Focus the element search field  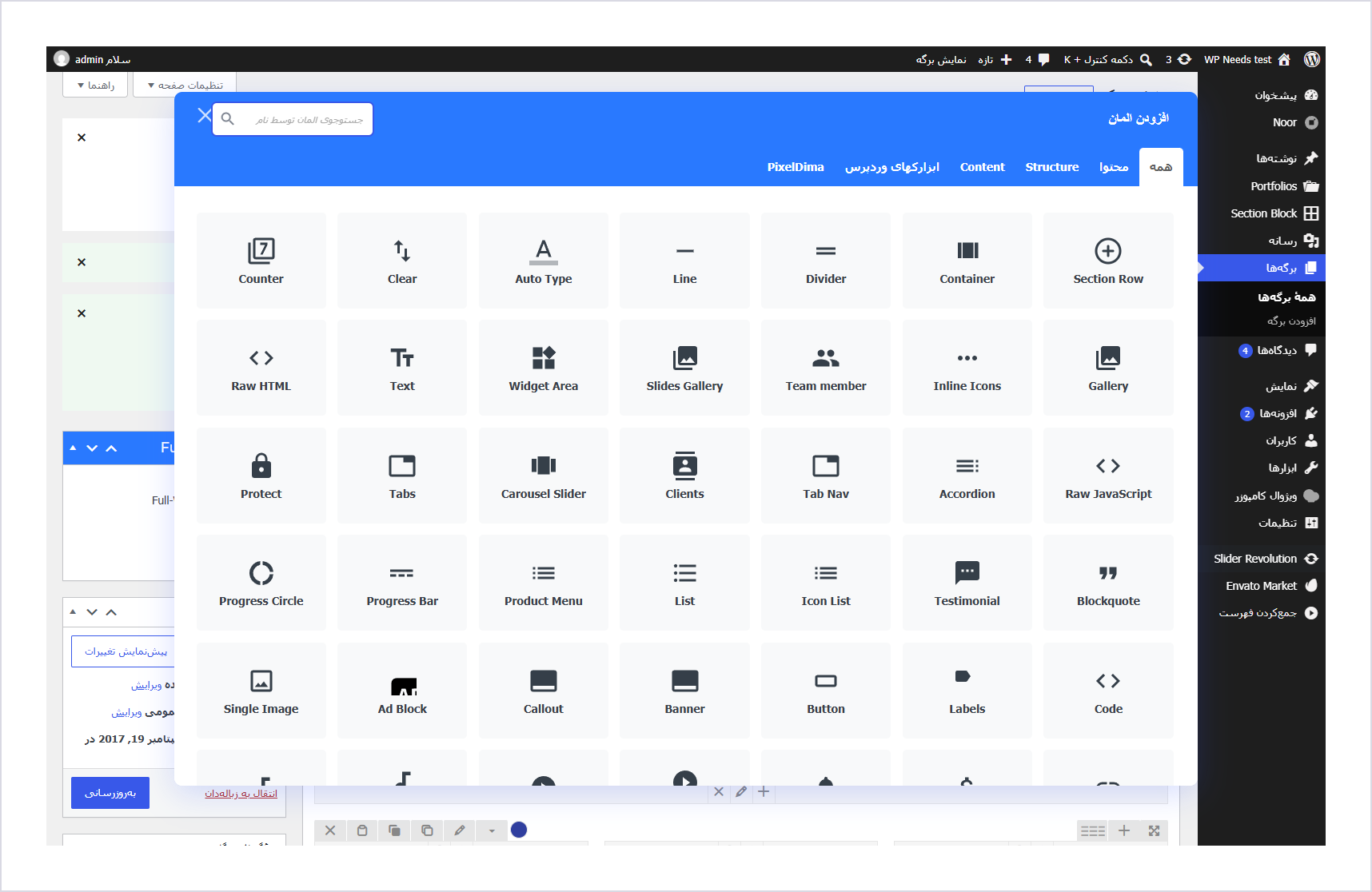(x=293, y=119)
